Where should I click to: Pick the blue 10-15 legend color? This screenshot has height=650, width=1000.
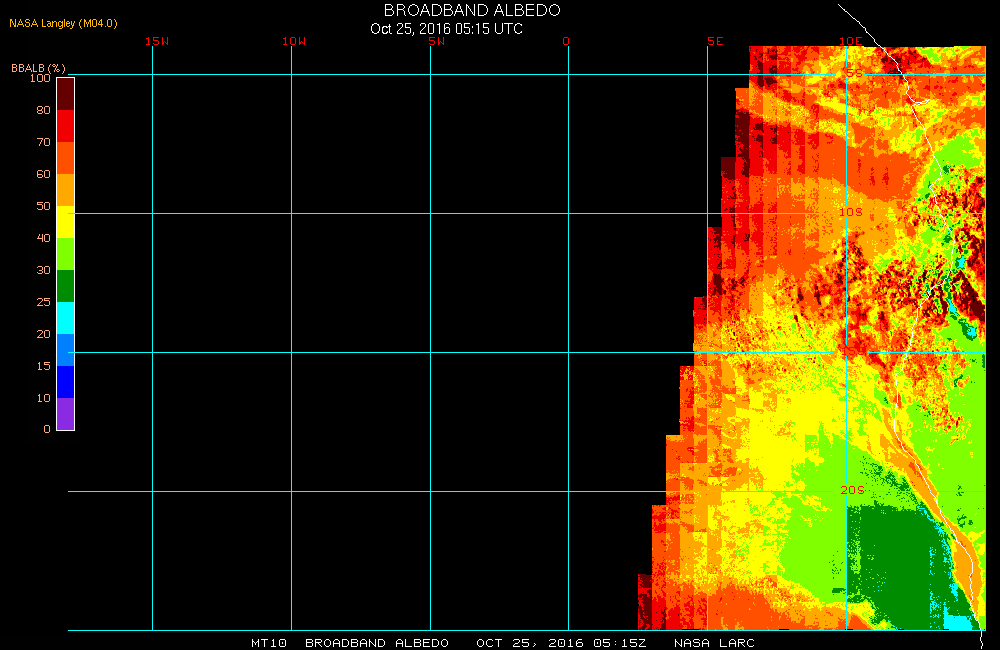[x=66, y=381]
